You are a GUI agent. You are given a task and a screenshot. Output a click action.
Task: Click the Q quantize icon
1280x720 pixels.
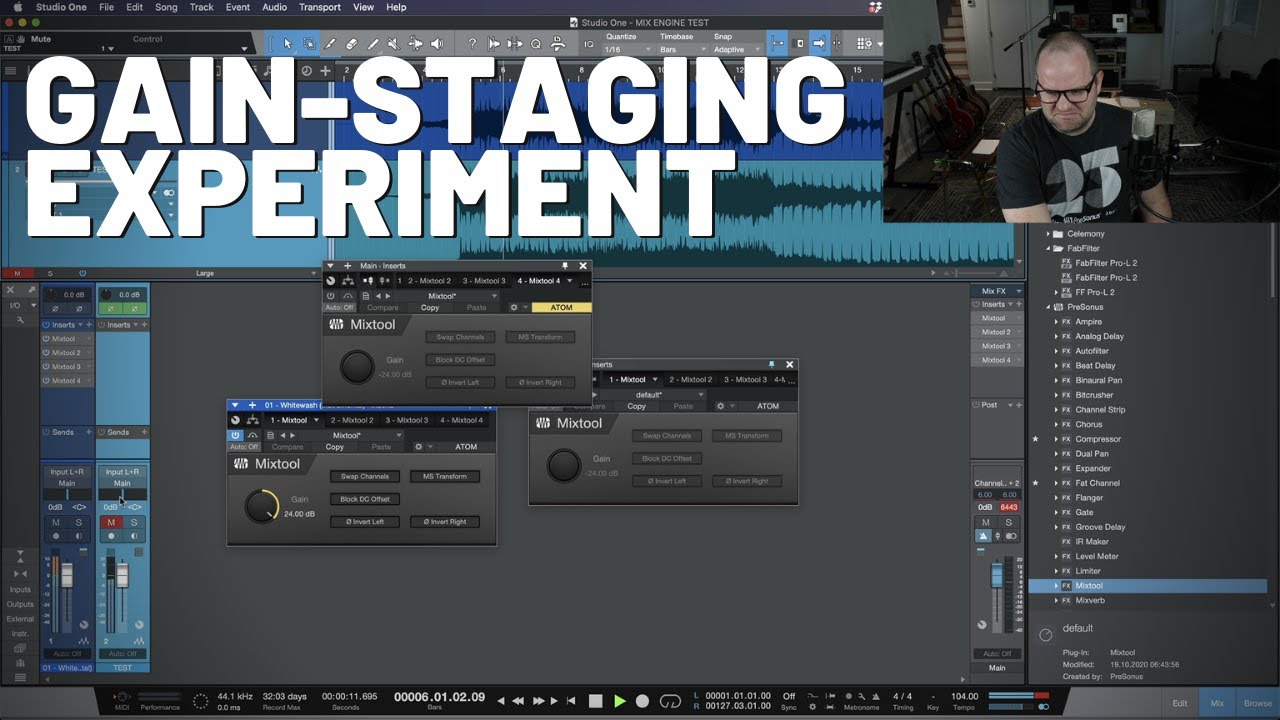pos(536,44)
